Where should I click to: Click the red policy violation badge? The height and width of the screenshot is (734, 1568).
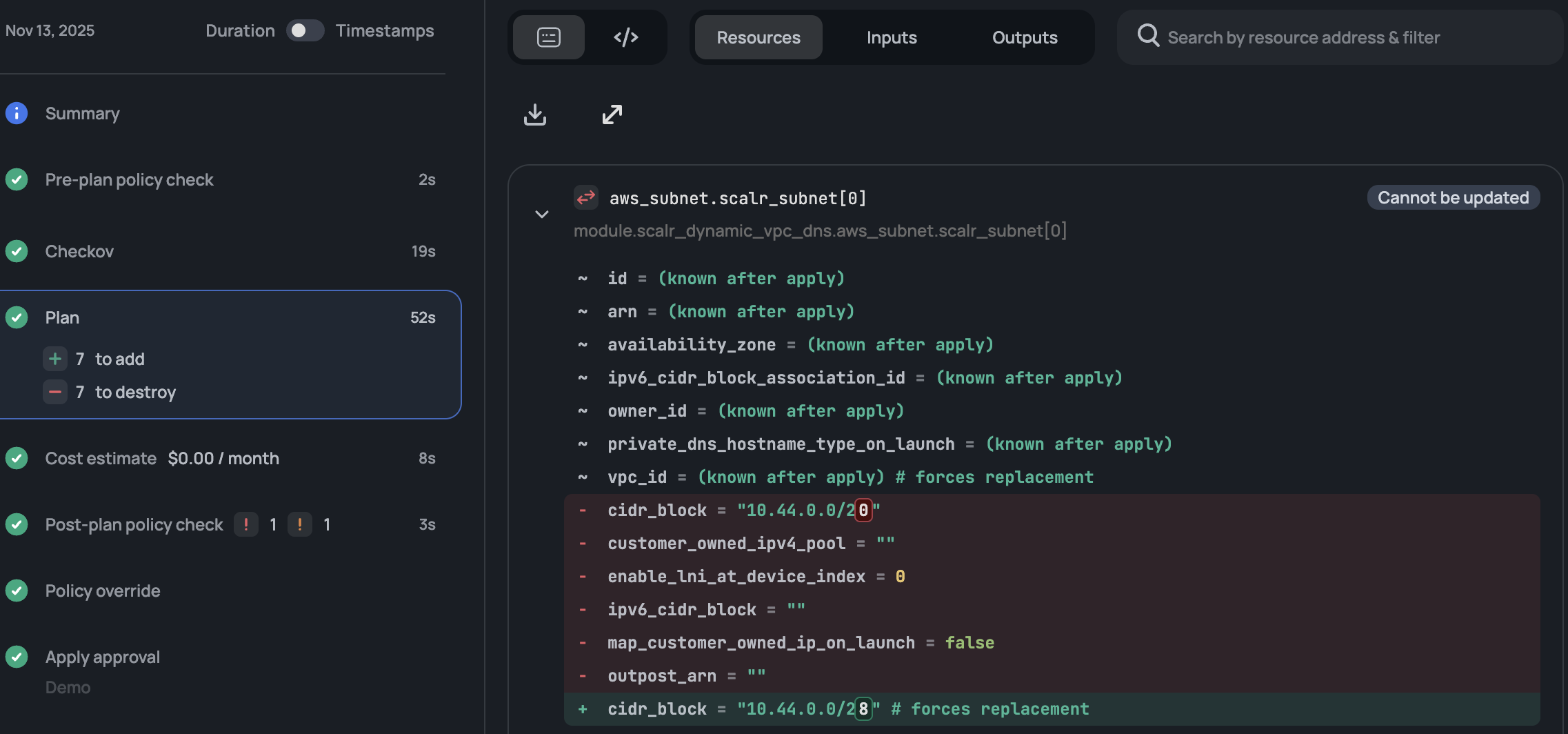click(246, 525)
